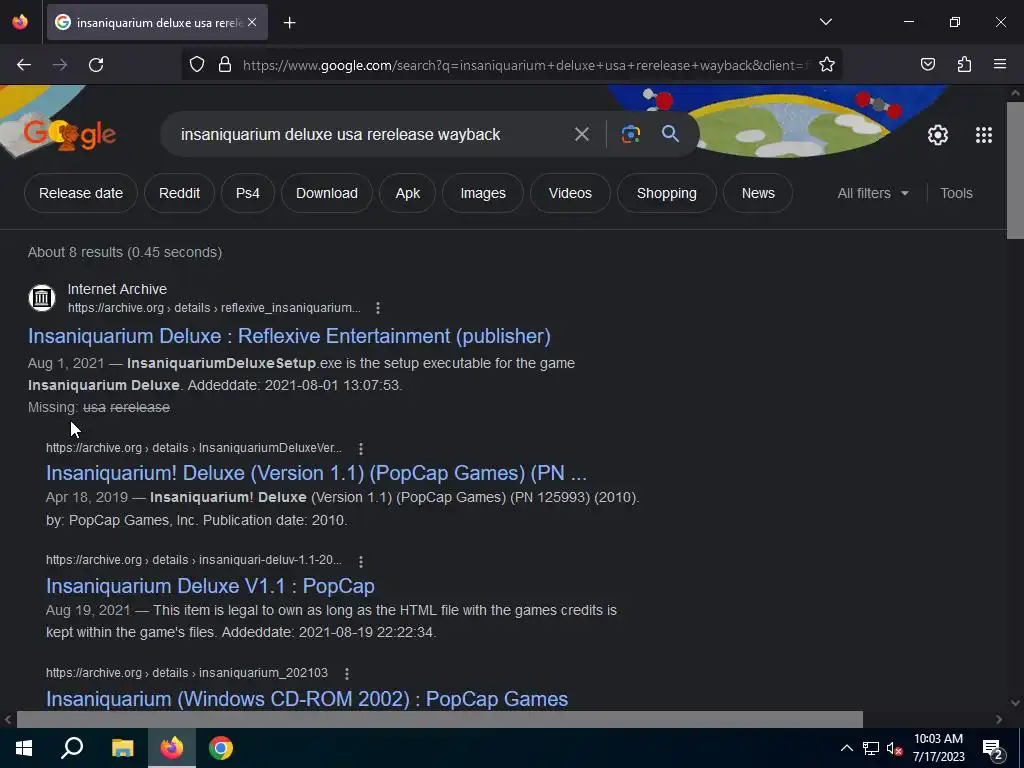The height and width of the screenshot is (768, 1024).
Task: Select the Apk filter chip
Action: pos(408,193)
